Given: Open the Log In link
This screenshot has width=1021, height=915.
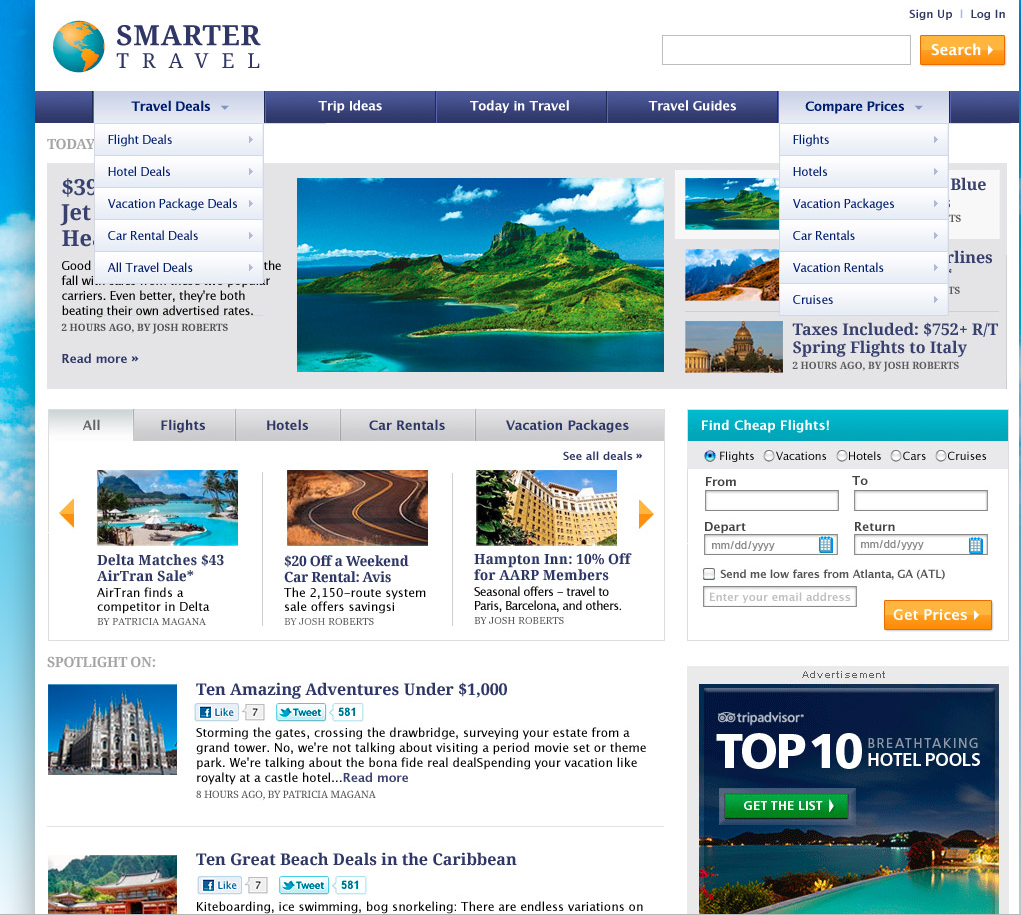Looking at the screenshot, I should 987,14.
